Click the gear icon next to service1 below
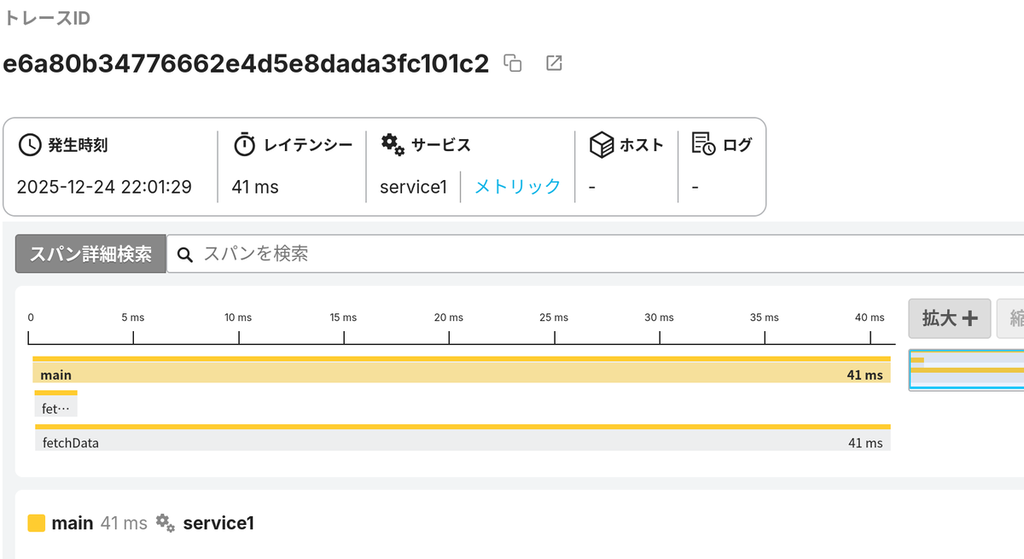The height and width of the screenshot is (559, 1024). tap(165, 523)
